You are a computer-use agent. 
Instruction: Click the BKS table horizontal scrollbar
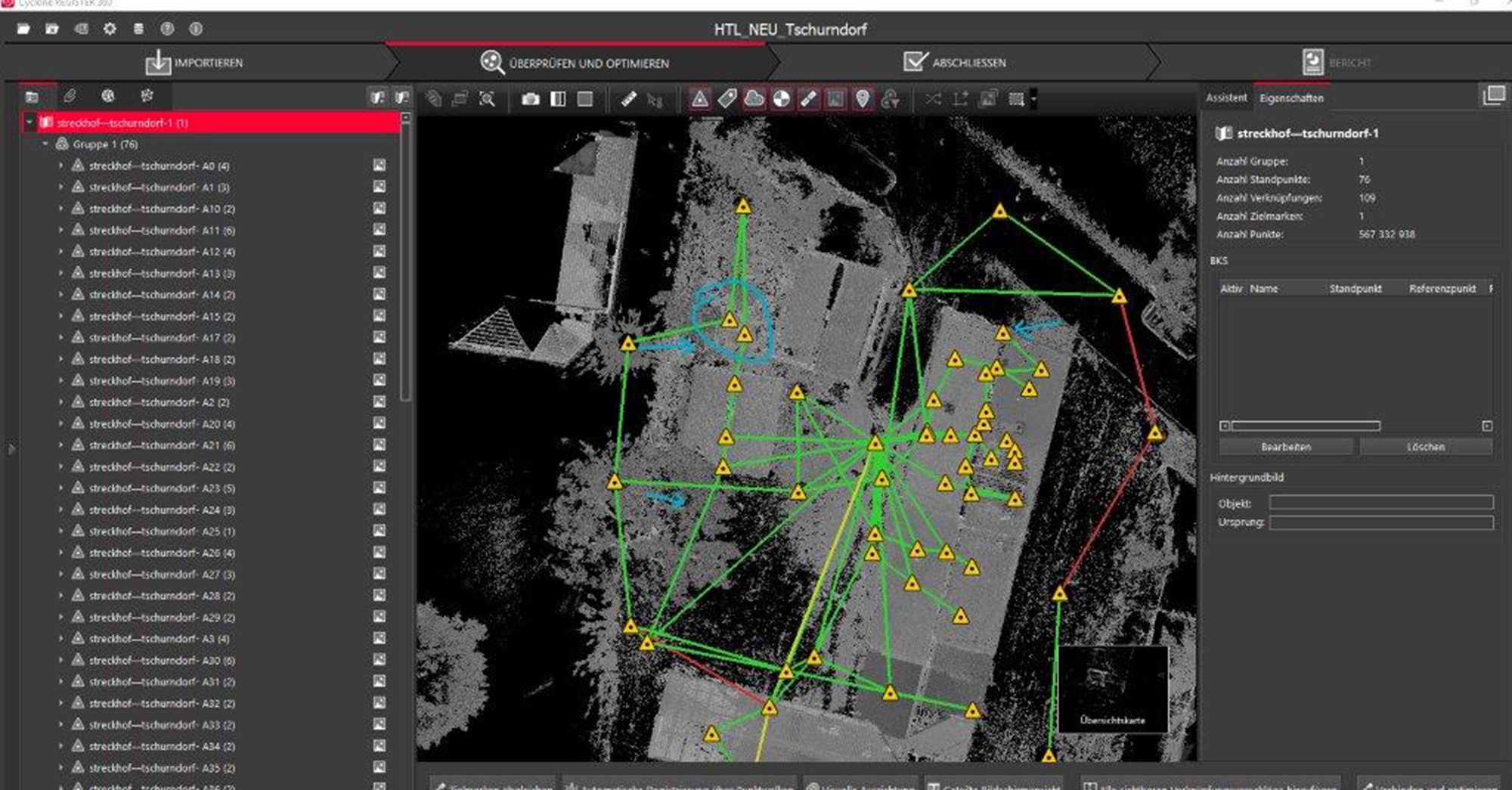[1306, 426]
